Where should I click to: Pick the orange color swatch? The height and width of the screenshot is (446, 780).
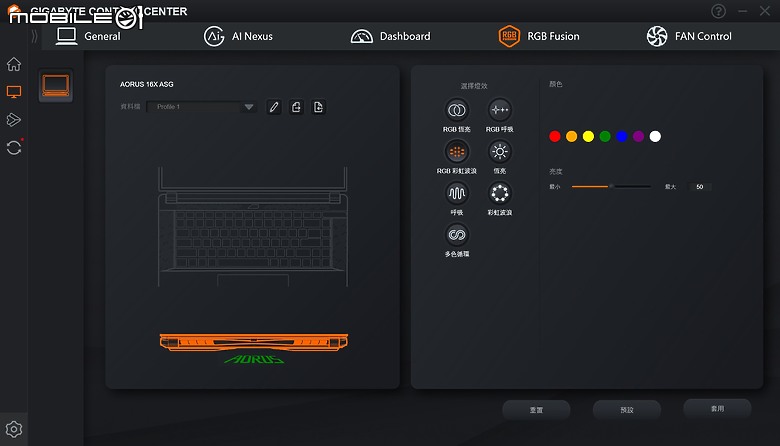point(572,136)
